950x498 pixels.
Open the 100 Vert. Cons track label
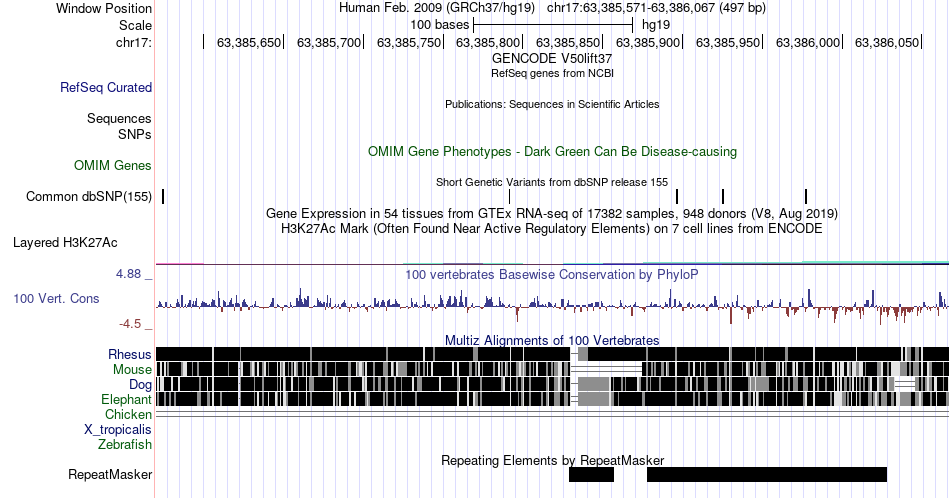coord(56,298)
